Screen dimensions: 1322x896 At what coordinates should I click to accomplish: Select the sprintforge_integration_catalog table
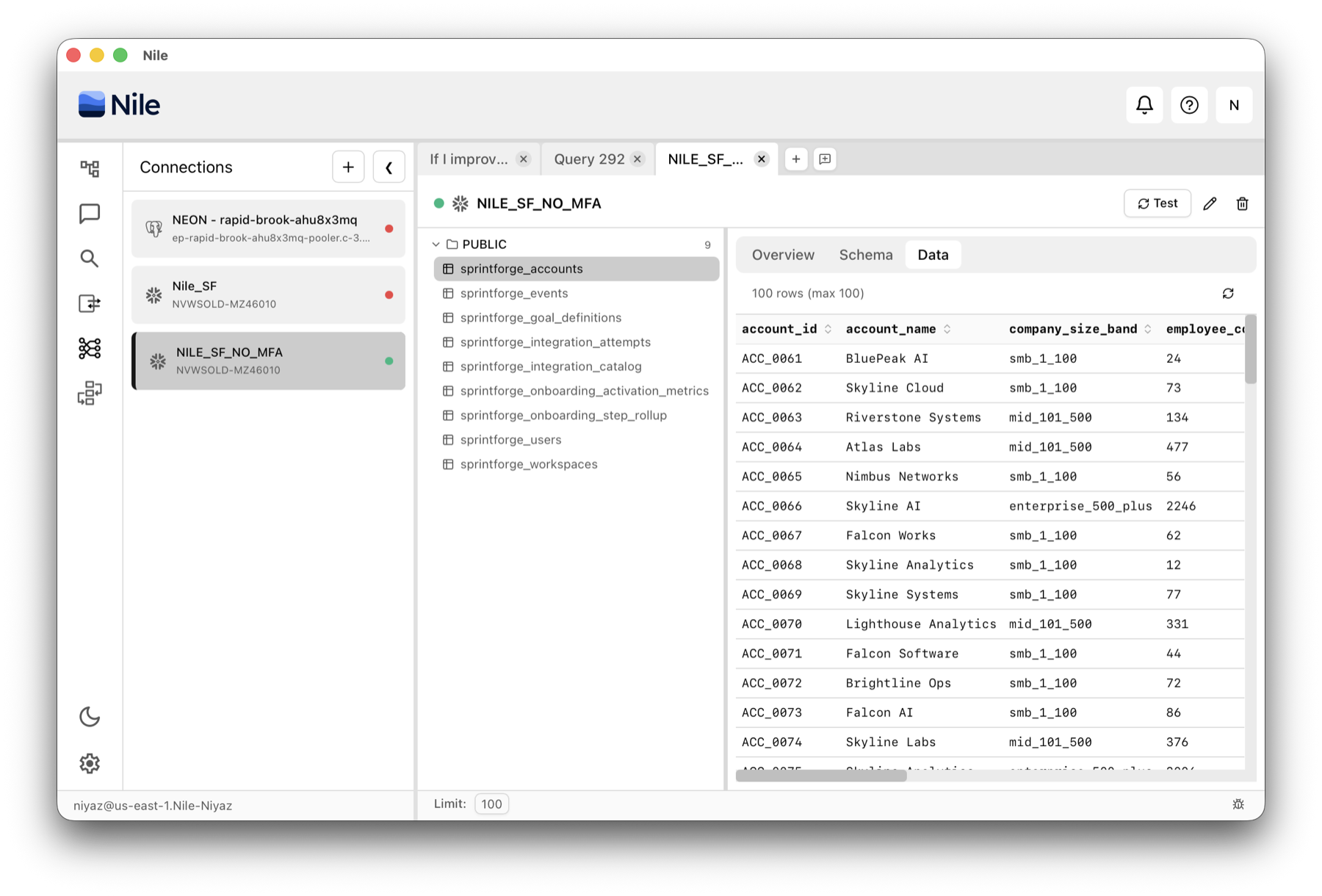577,366
